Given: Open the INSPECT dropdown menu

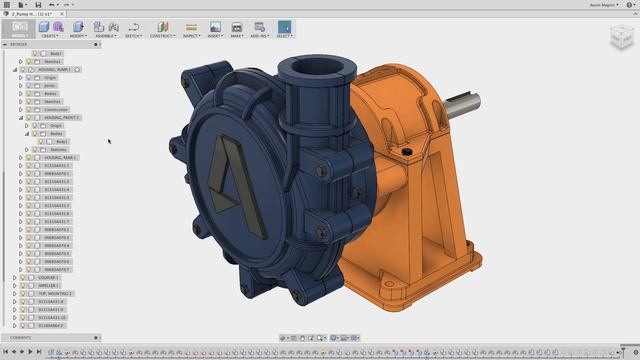Looking at the screenshot, I should coord(191,36).
